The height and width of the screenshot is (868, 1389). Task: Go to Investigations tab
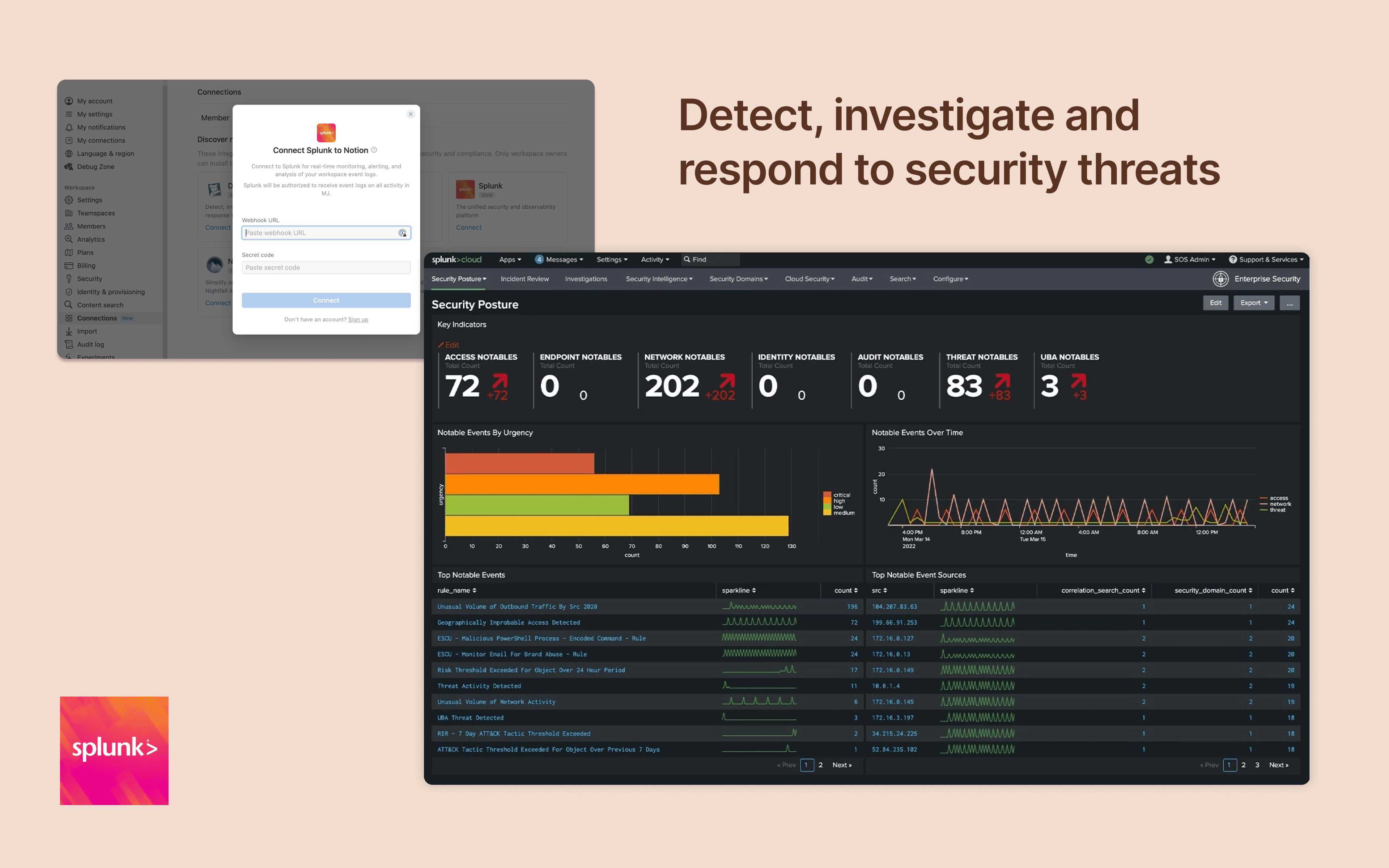[586, 279]
